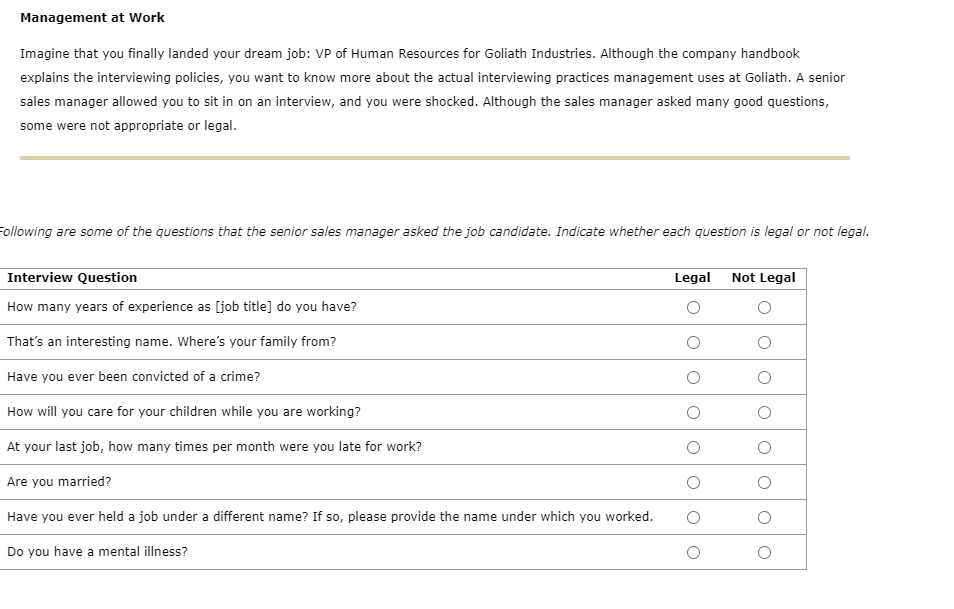954x609 pixels.
Task: Mark years of experience question as Not Legal
Action: point(764,308)
